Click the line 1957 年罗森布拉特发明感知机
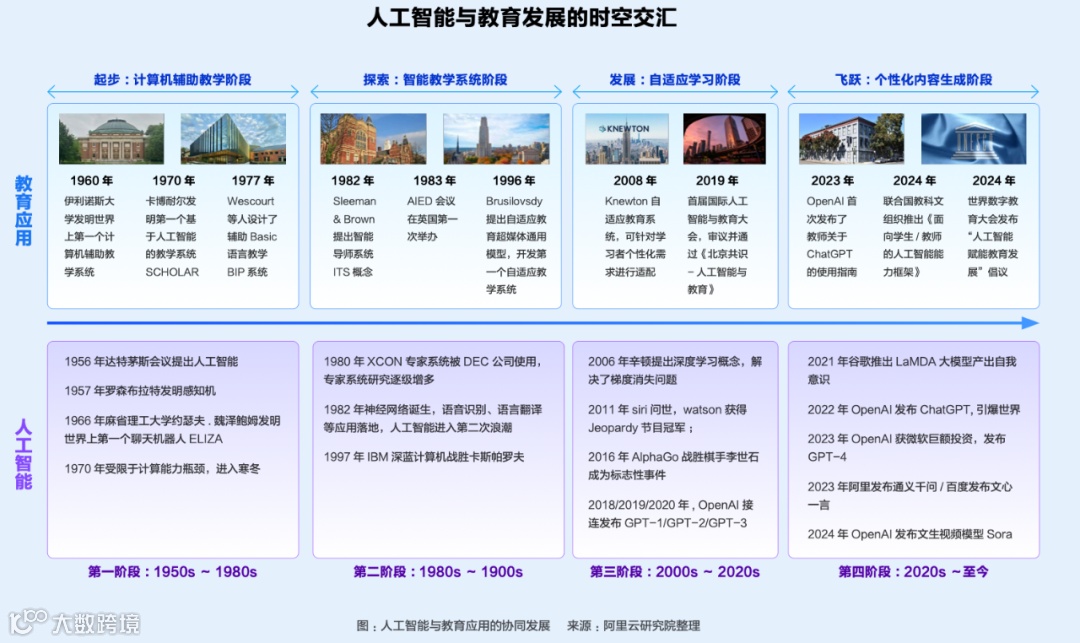Screen dimensions: 1080x643 pyautogui.click(x=140, y=390)
